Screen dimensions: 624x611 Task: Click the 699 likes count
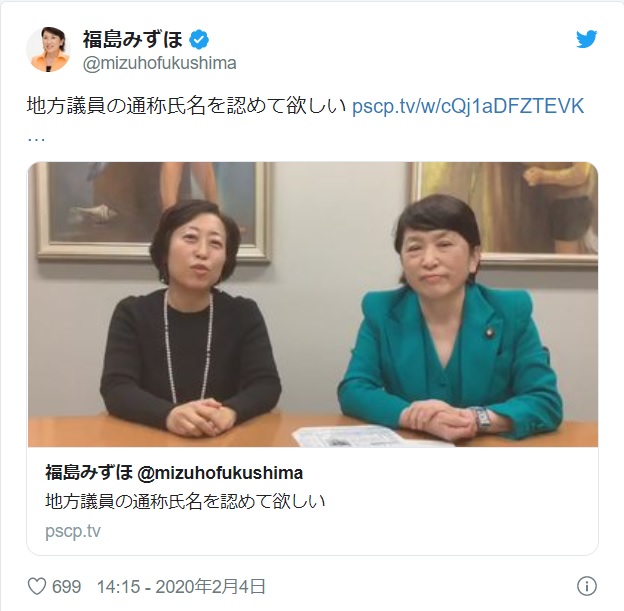pos(66,587)
